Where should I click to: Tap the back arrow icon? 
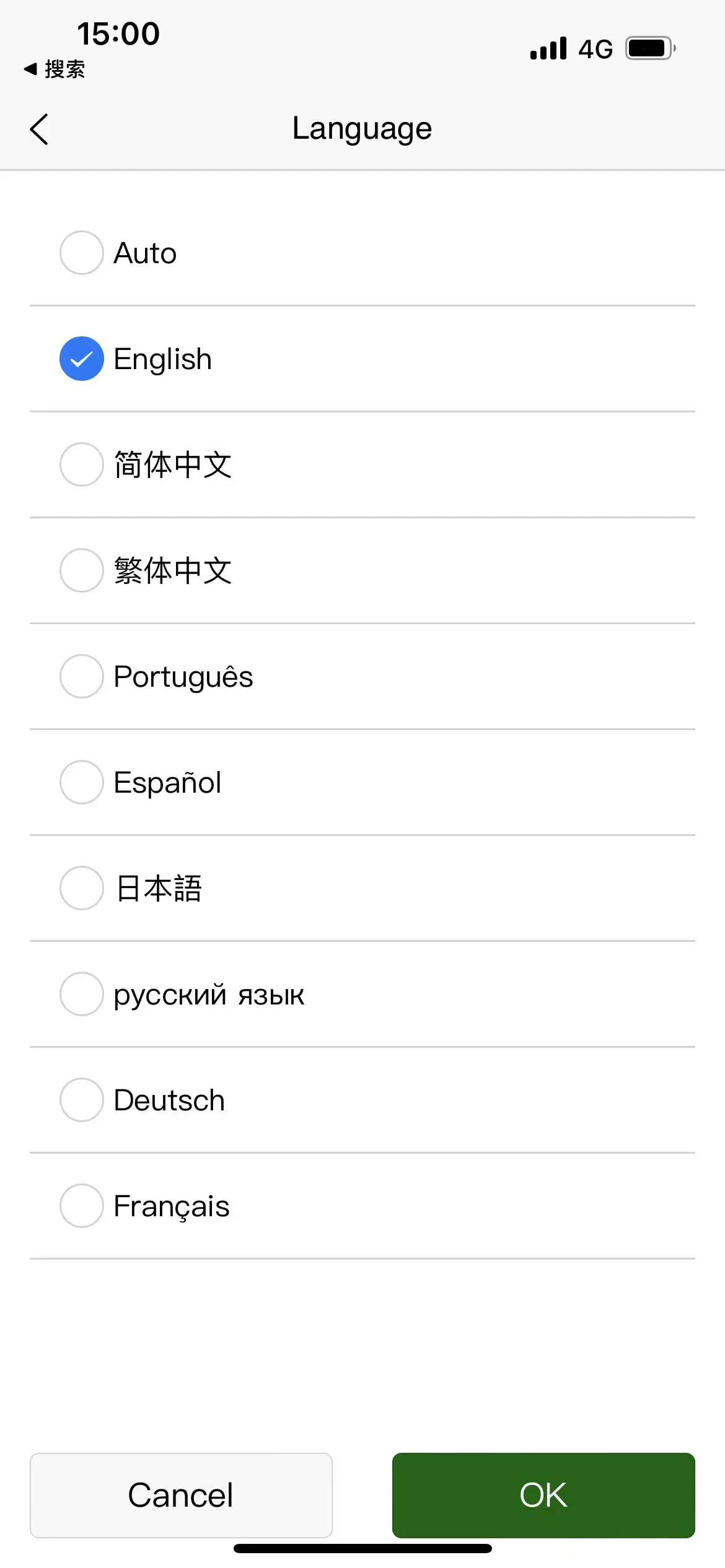point(39,129)
